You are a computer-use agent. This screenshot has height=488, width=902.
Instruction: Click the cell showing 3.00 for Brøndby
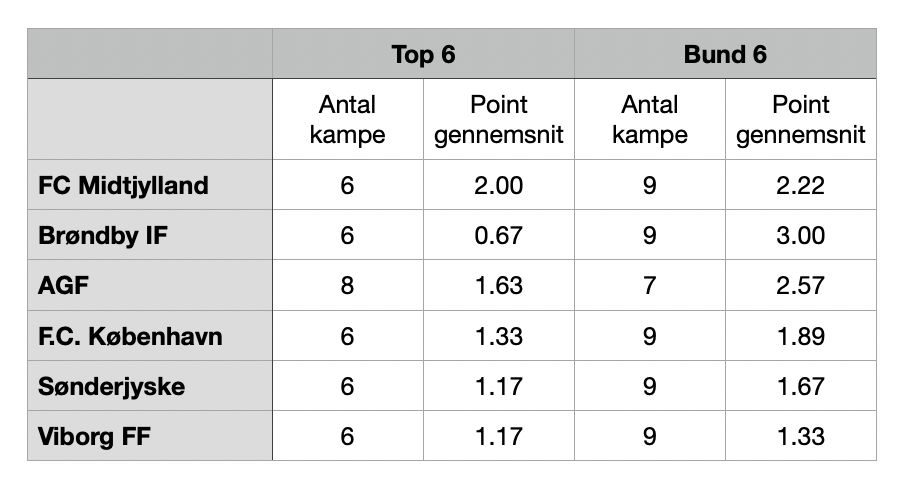point(801,235)
